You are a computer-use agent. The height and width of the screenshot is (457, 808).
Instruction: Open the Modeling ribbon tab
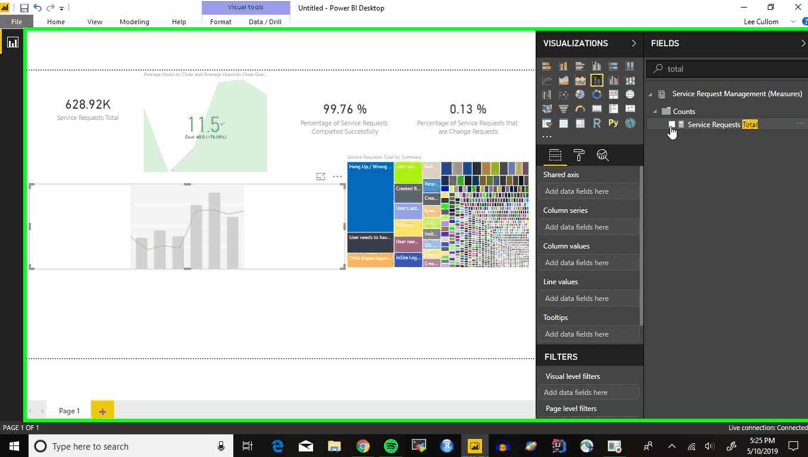[x=134, y=22]
